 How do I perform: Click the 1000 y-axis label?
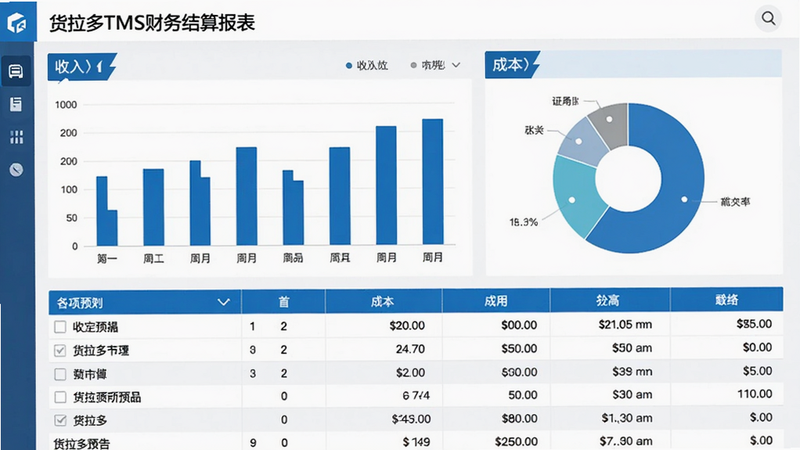(66, 105)
